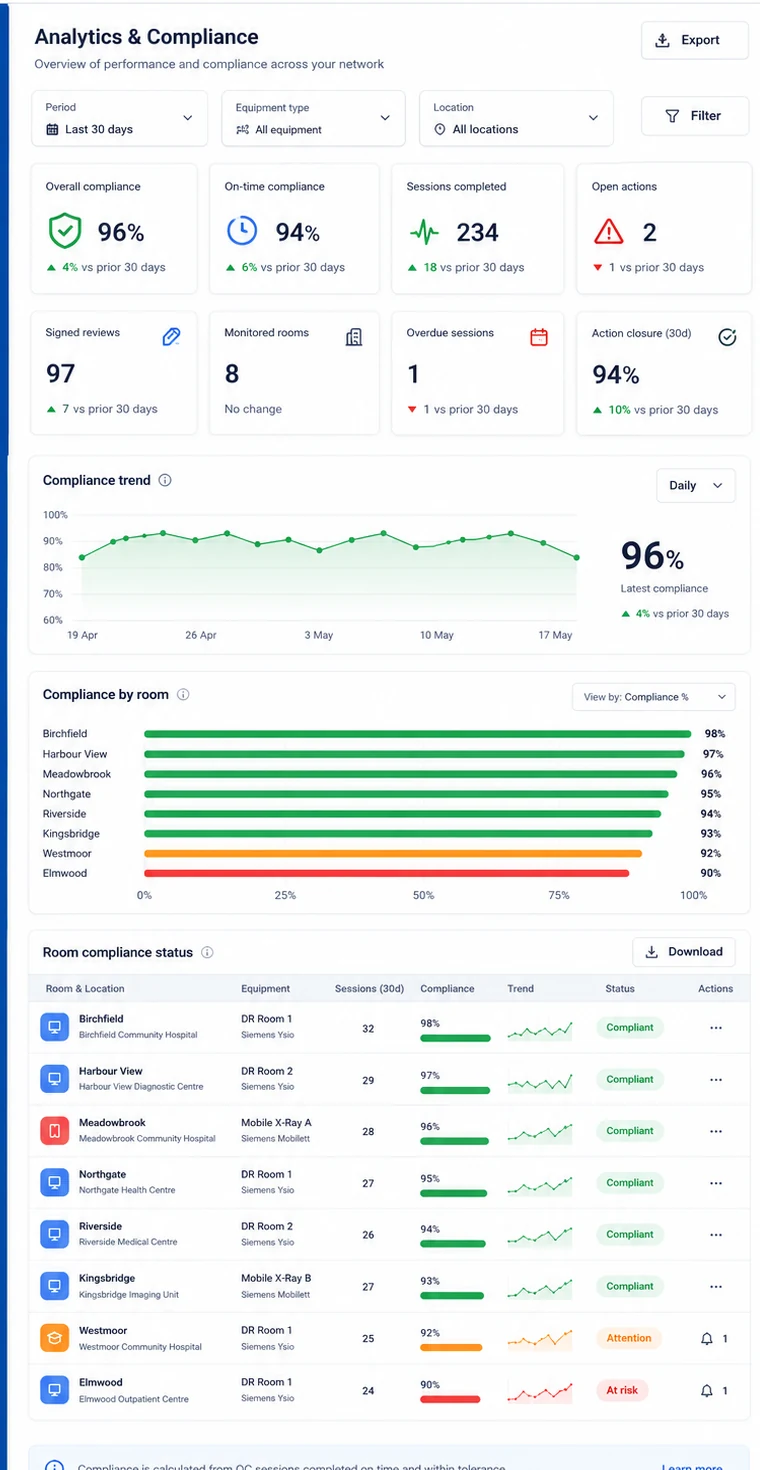Open the actions menu for Northgate

pos(716,1183)
